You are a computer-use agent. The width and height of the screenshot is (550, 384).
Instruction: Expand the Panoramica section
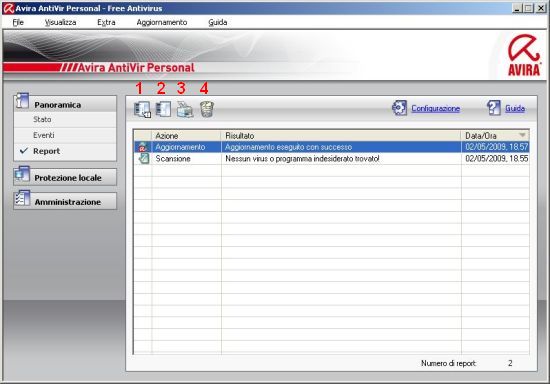pyautogui.click(x=65, y=105)
